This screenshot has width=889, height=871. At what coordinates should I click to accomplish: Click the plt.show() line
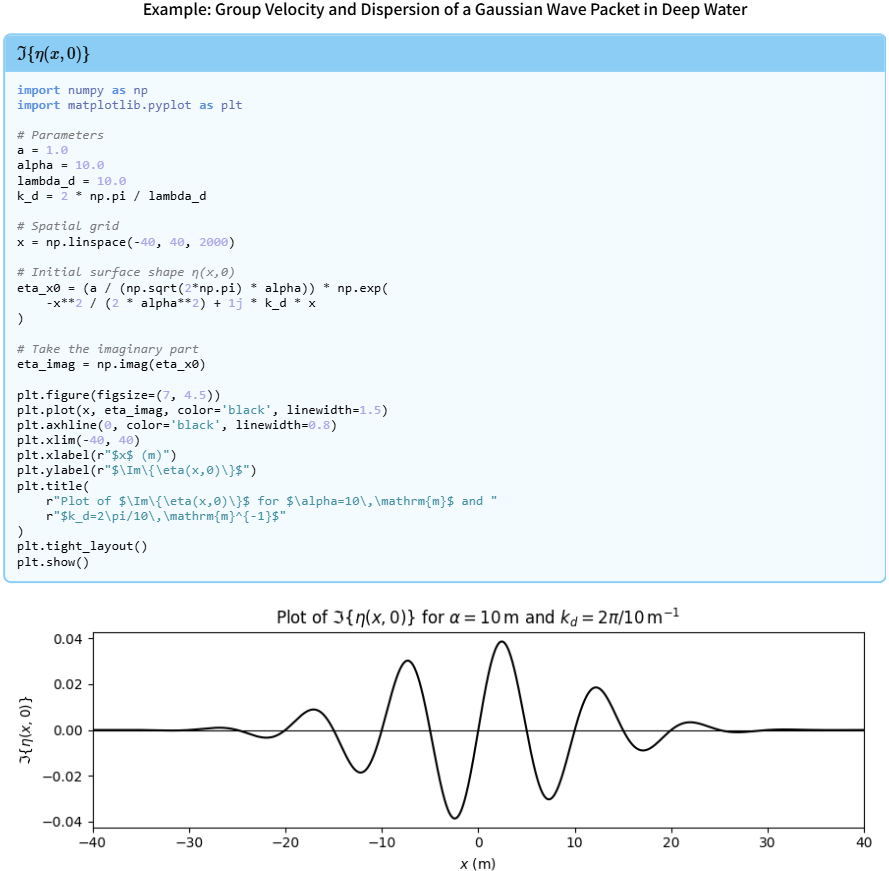53,562
